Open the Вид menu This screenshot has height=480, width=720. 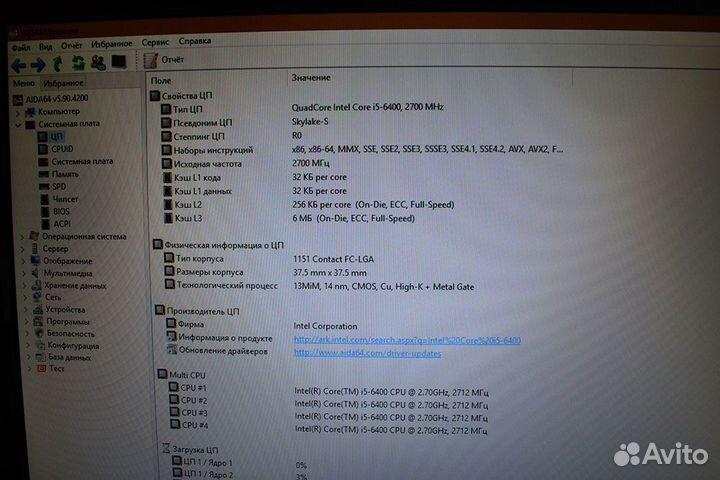[x=45, y=46]
